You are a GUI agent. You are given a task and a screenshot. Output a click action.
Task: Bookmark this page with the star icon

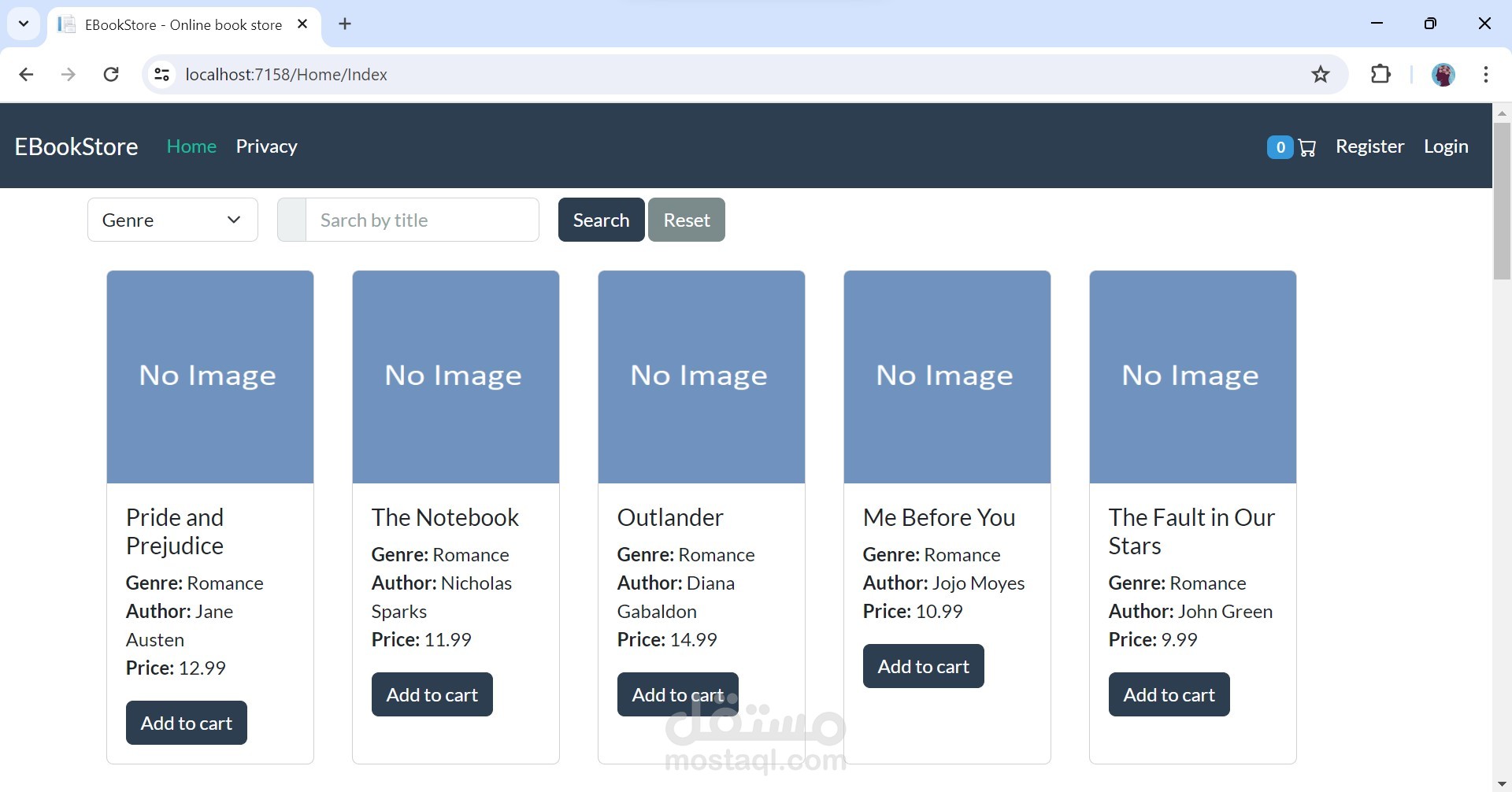pos(1321,74)
